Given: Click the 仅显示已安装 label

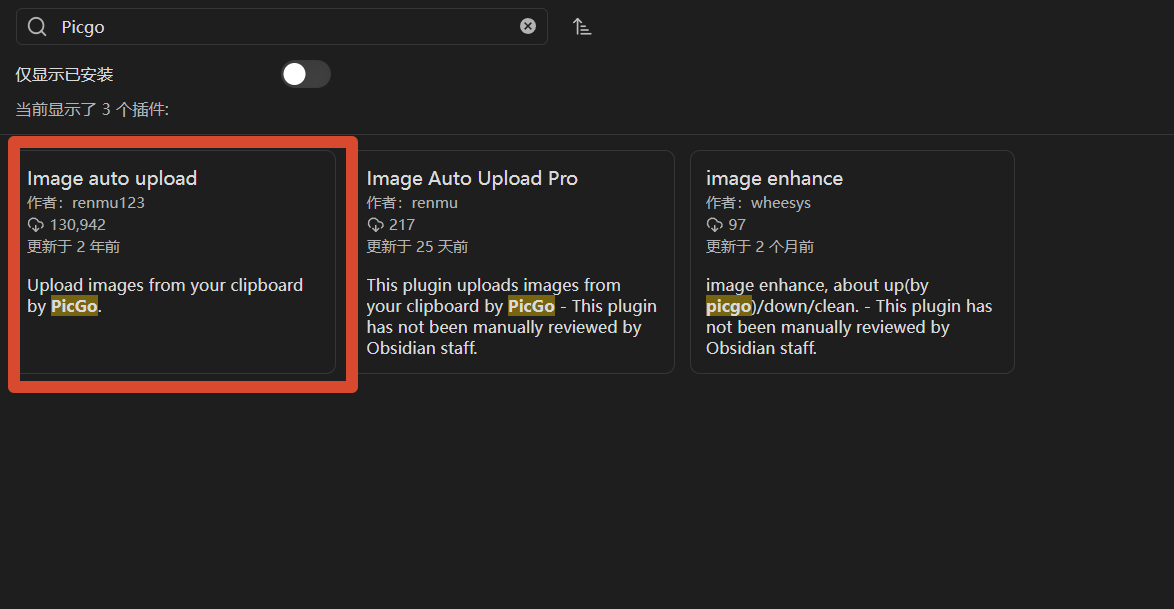Looking at the screenshot, I should pyautogui.click(x=64, y=75).
